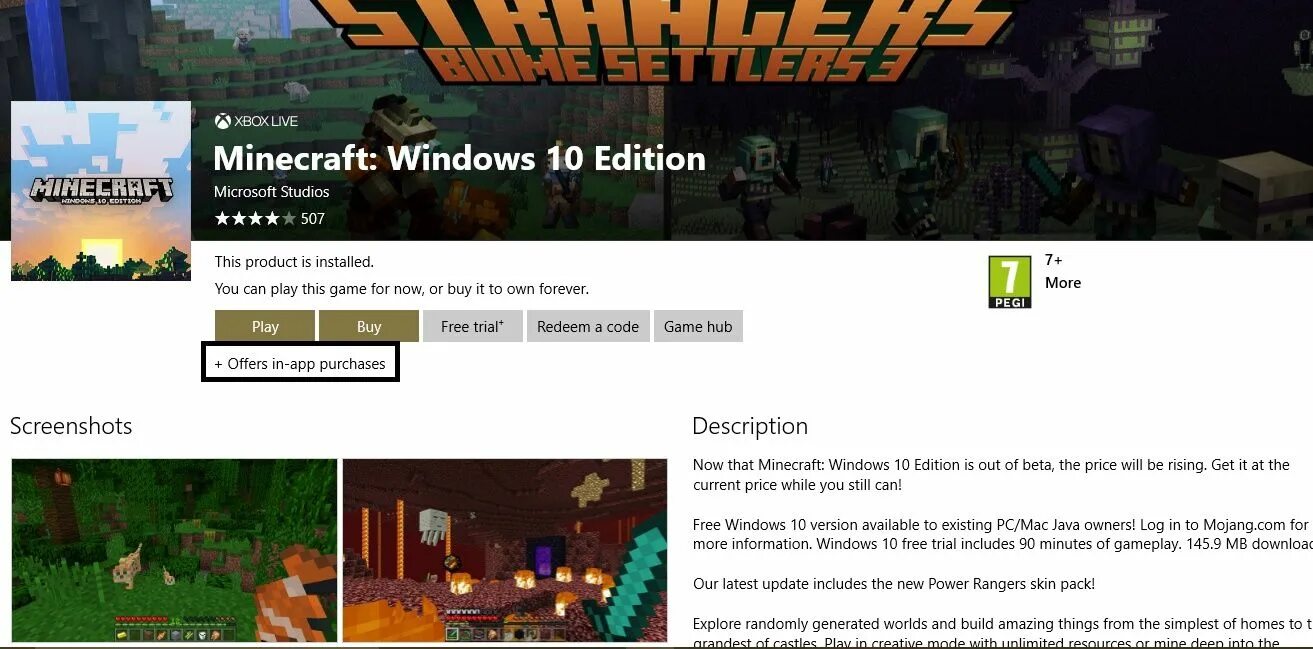
Task: Click the Minecraft Windows 10 Edition app icon
Action: pos(101,191)
